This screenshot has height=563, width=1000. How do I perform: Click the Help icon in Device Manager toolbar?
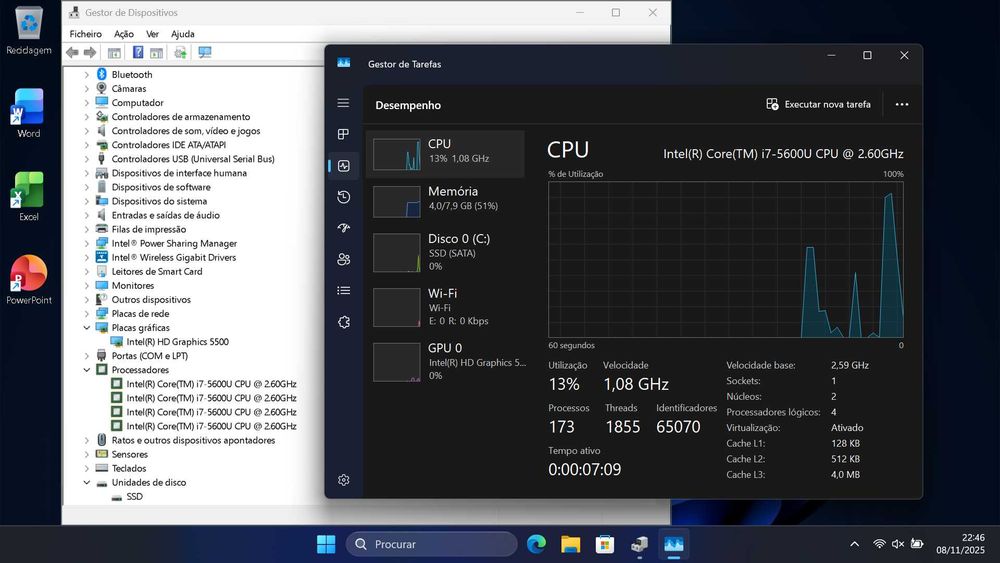pyautogui.click(x=138, y=52)
